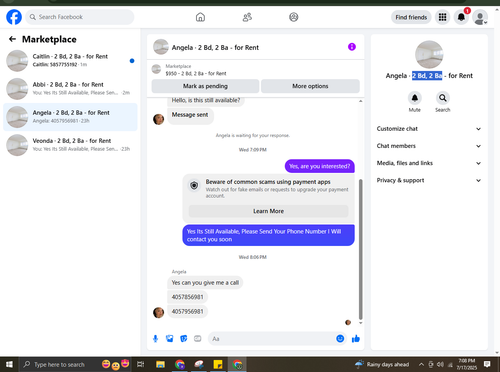
Task: Open conversation info purple icon
Action: (x=352, y=47)
